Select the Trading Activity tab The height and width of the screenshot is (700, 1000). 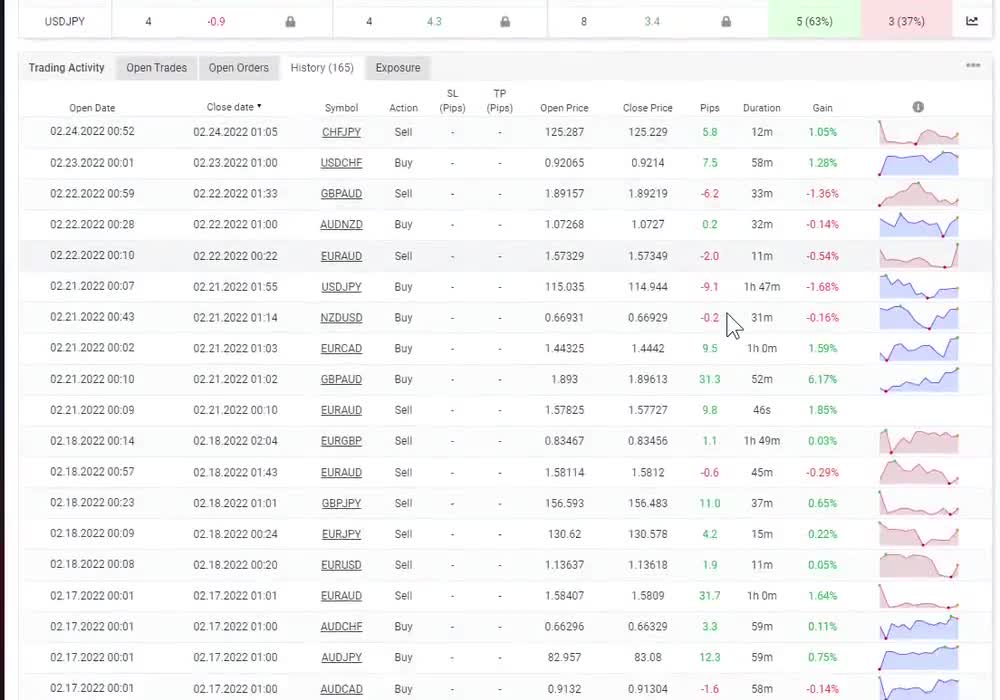(x=66, y=67)
